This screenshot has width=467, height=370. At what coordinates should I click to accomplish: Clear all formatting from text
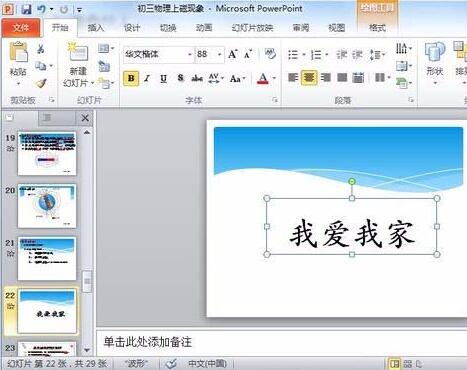270,54
